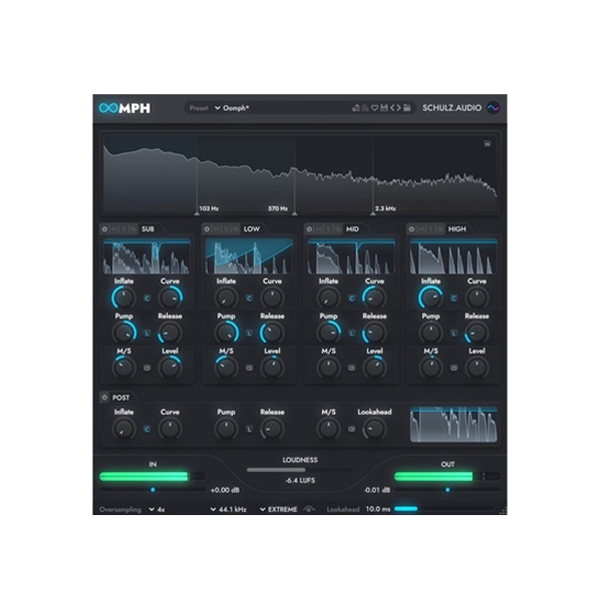The width and height of the screenshot is (600, 600).
Task: Open the preset folder icon
Action: coord(407,108)
